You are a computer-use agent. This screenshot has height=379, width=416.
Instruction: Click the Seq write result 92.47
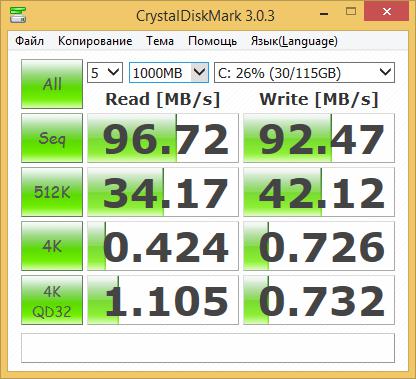319,138
